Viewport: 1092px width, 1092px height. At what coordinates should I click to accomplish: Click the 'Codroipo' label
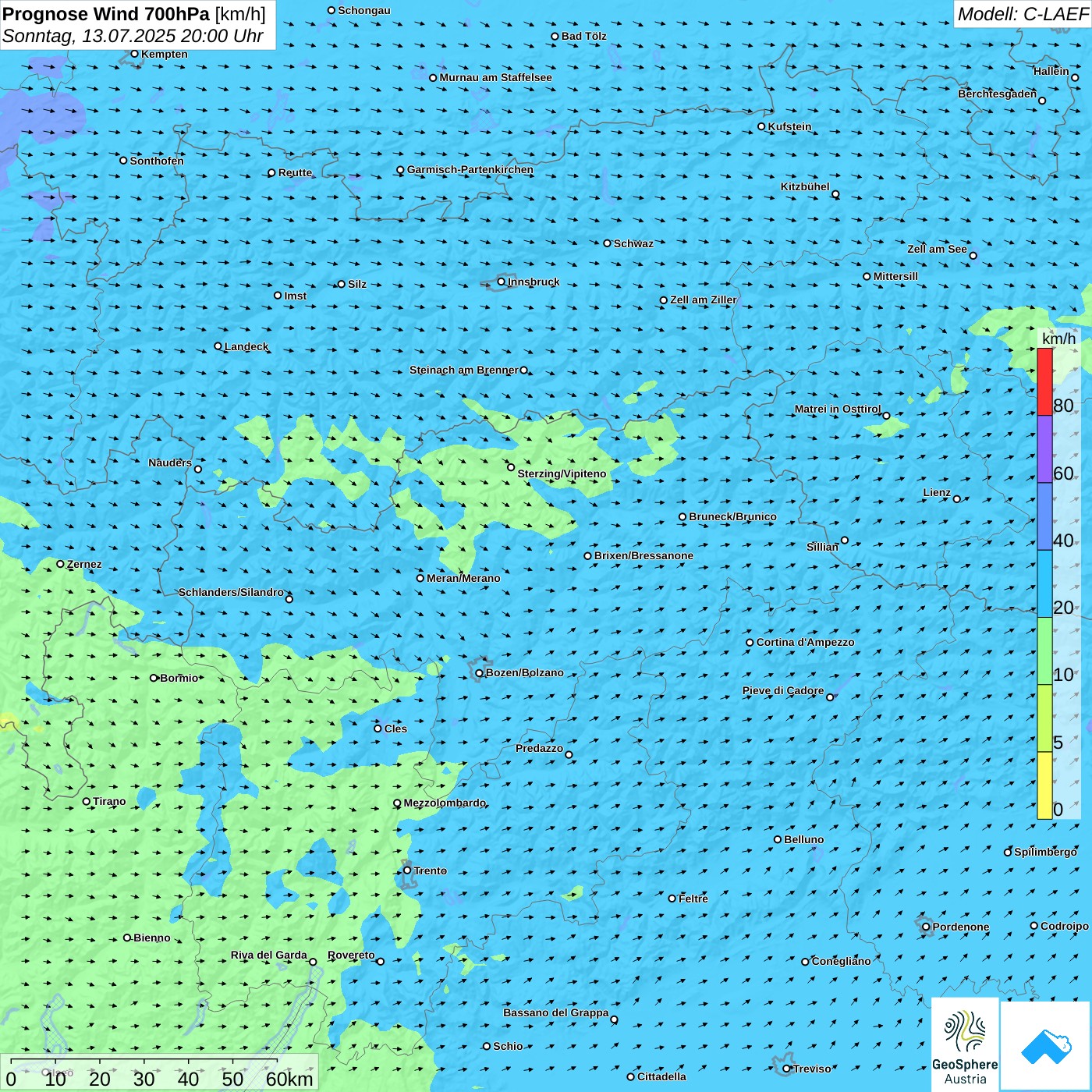1065,926
